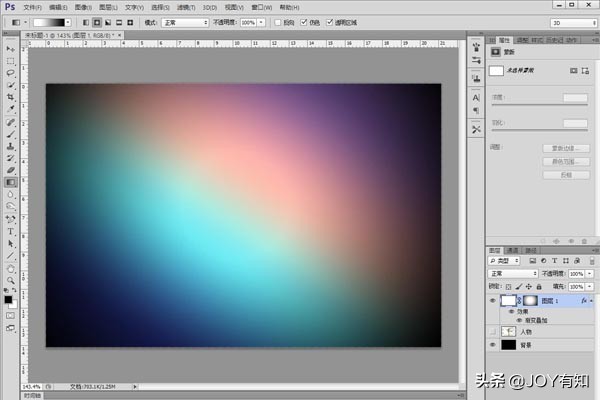Select the Rectangular Marquee tool
Image resolution: width=600 pixels, height=400 pixels.
[10, 60]
